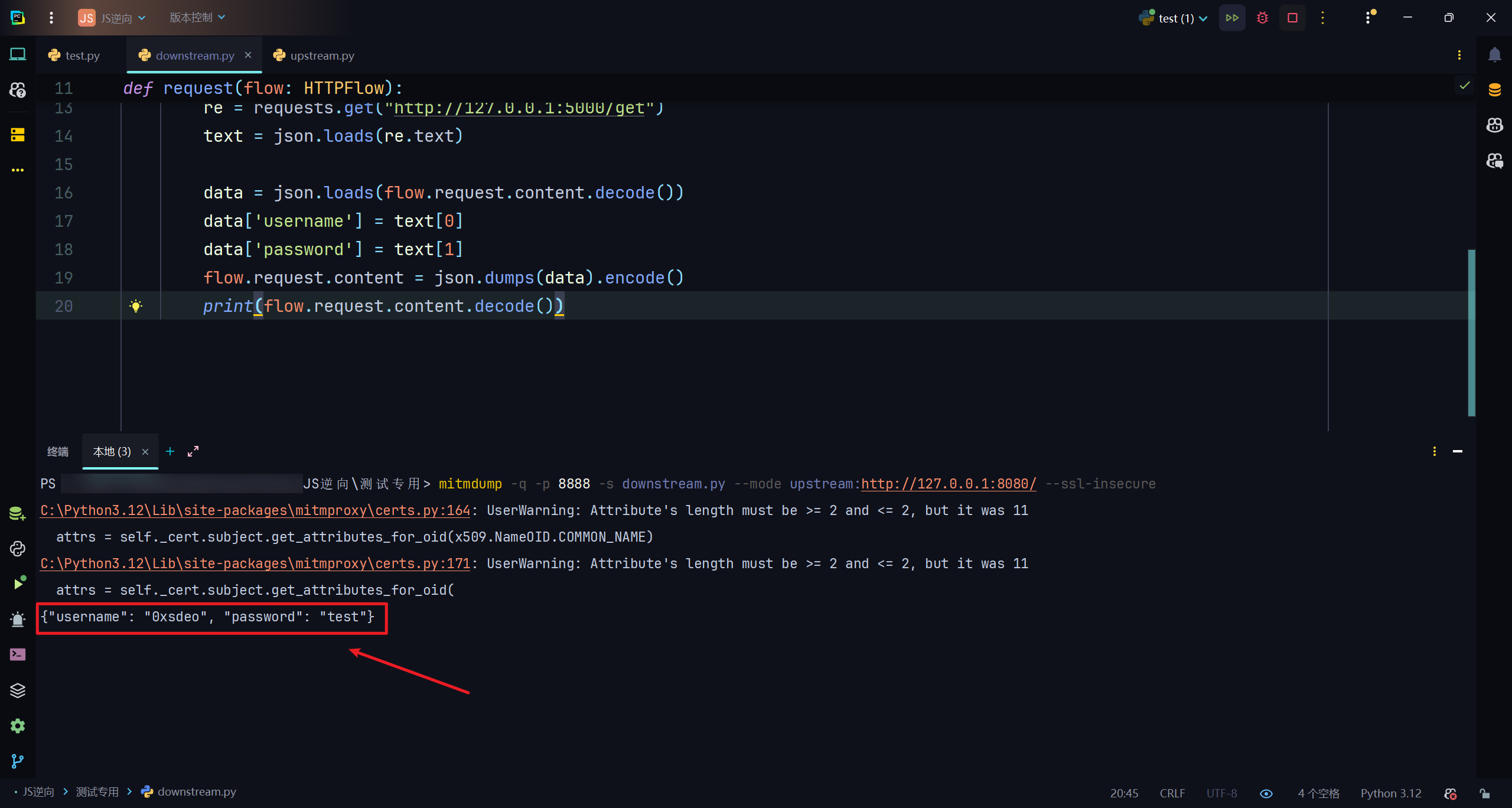Open the Database tool window icon
Image resolution: width=1512 pixels, height=808 pixels.
click(1494, 90)
